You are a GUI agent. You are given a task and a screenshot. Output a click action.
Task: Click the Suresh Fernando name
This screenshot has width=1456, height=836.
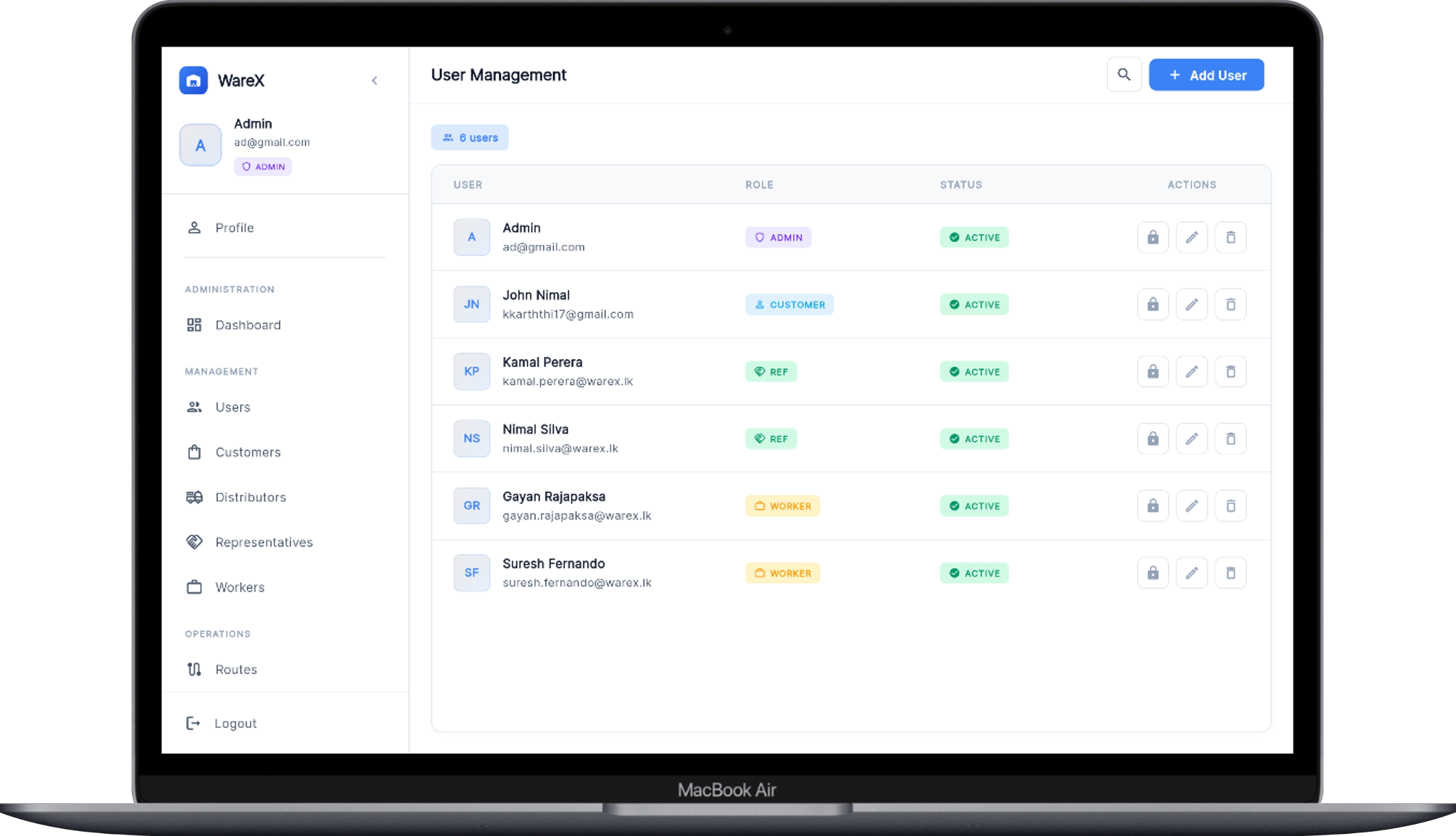point(554,564)
